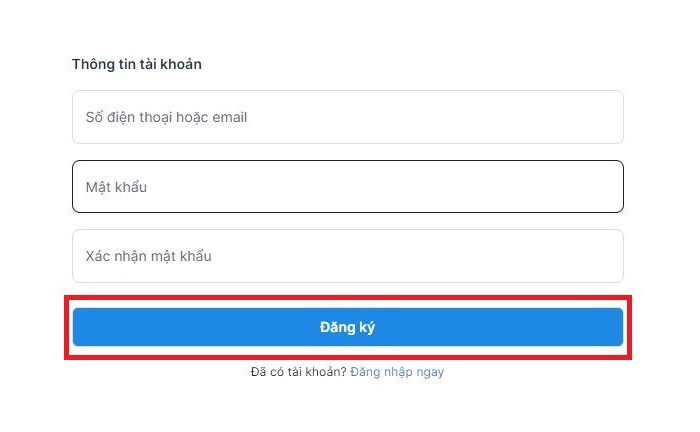The image size is (700, 432).
Task: Click the "Mật khẩu" placeholder text
Action: coord(116,187)
